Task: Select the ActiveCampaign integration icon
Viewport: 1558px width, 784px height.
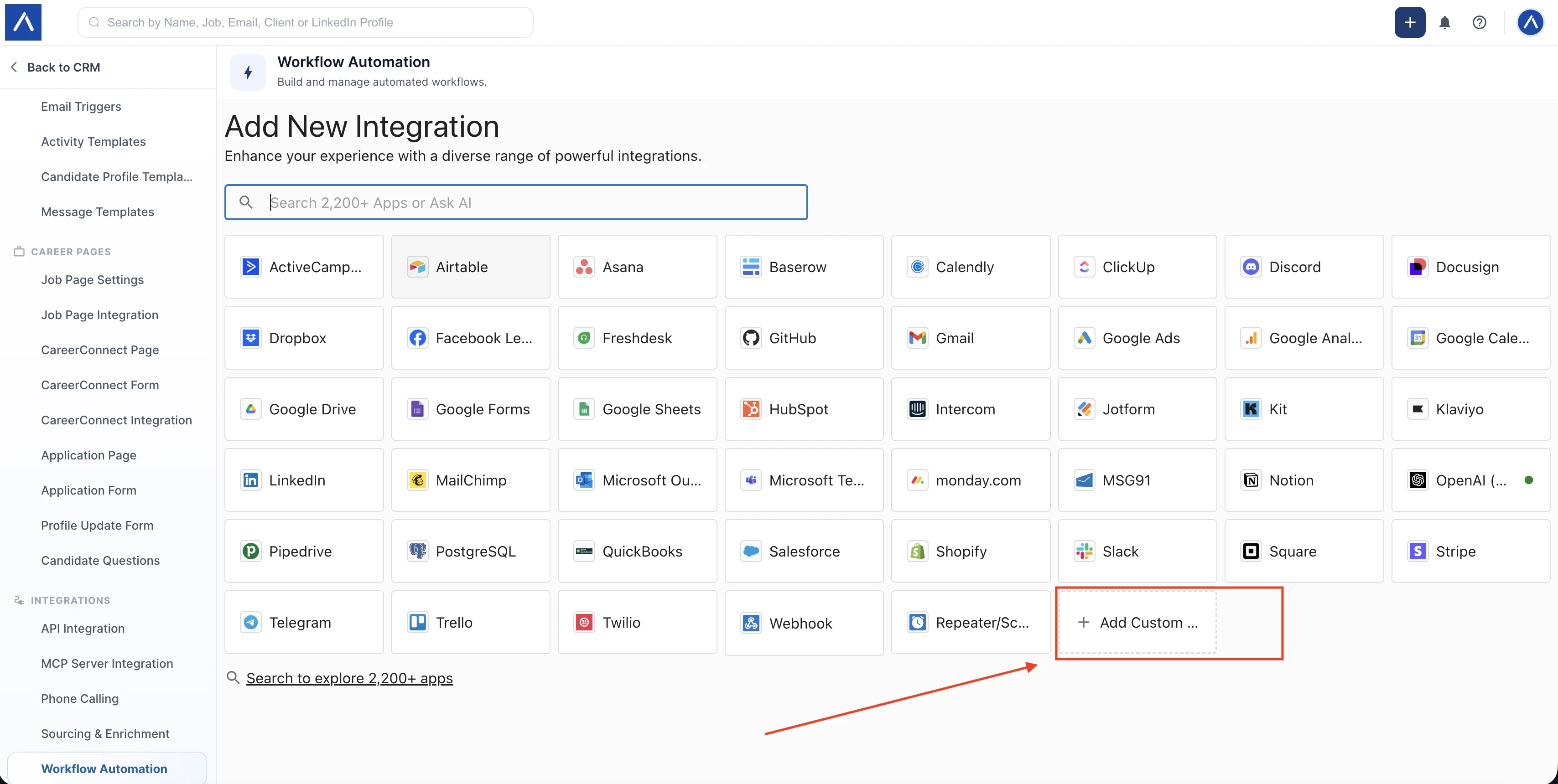Action: pyautogui.click(x=250, y=267)
